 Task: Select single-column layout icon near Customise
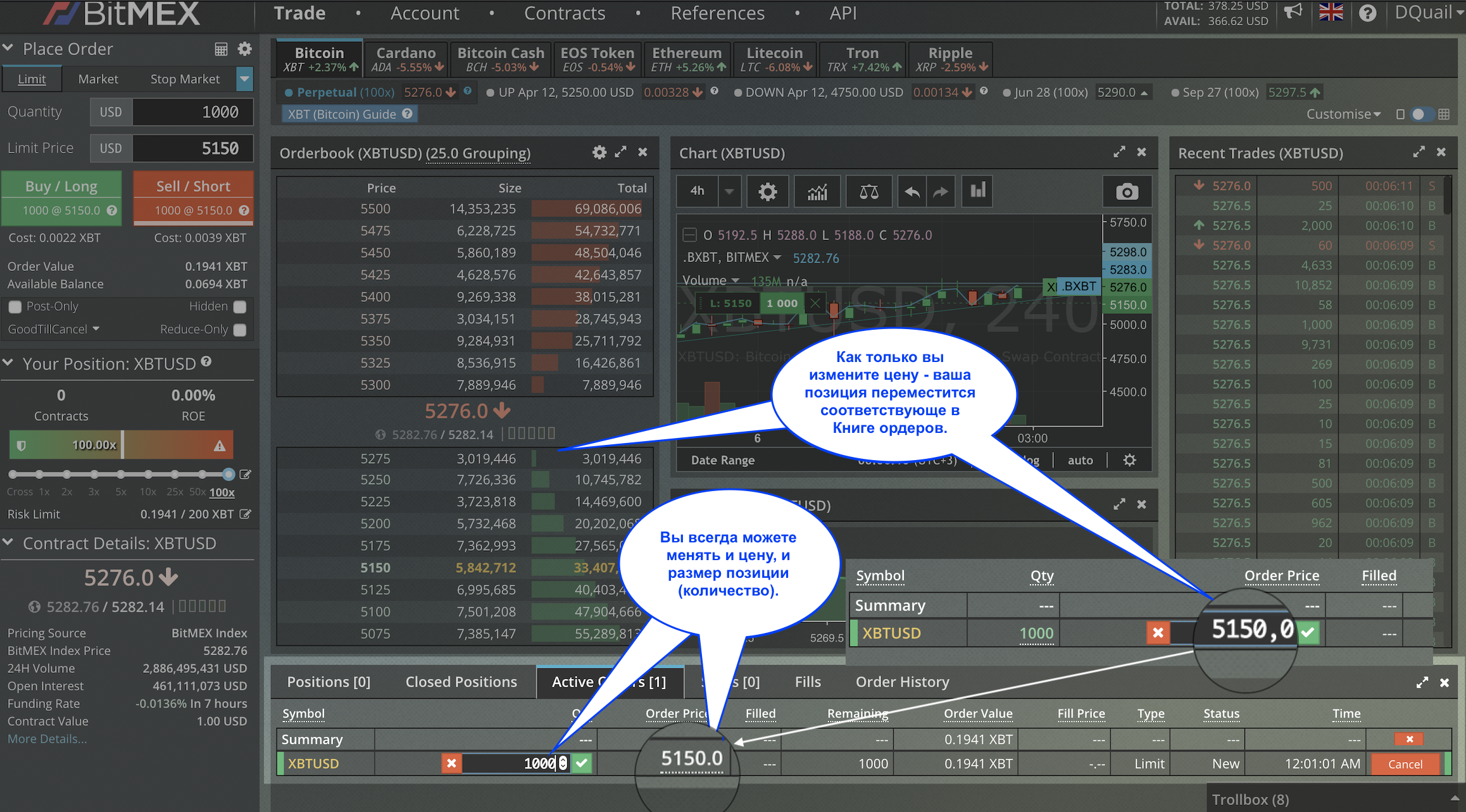[x=1400, y=114]
